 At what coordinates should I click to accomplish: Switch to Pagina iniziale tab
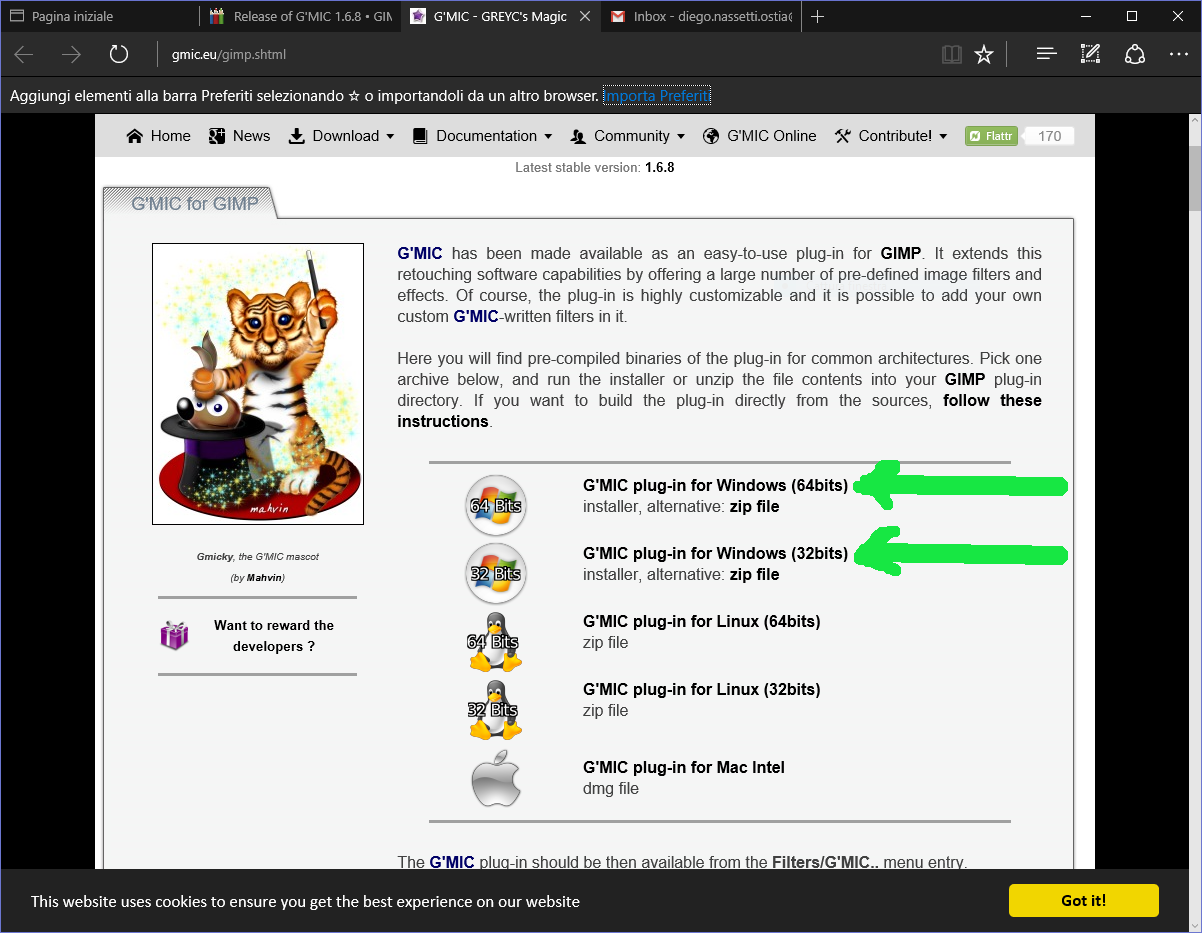click(x=100, y=16)
